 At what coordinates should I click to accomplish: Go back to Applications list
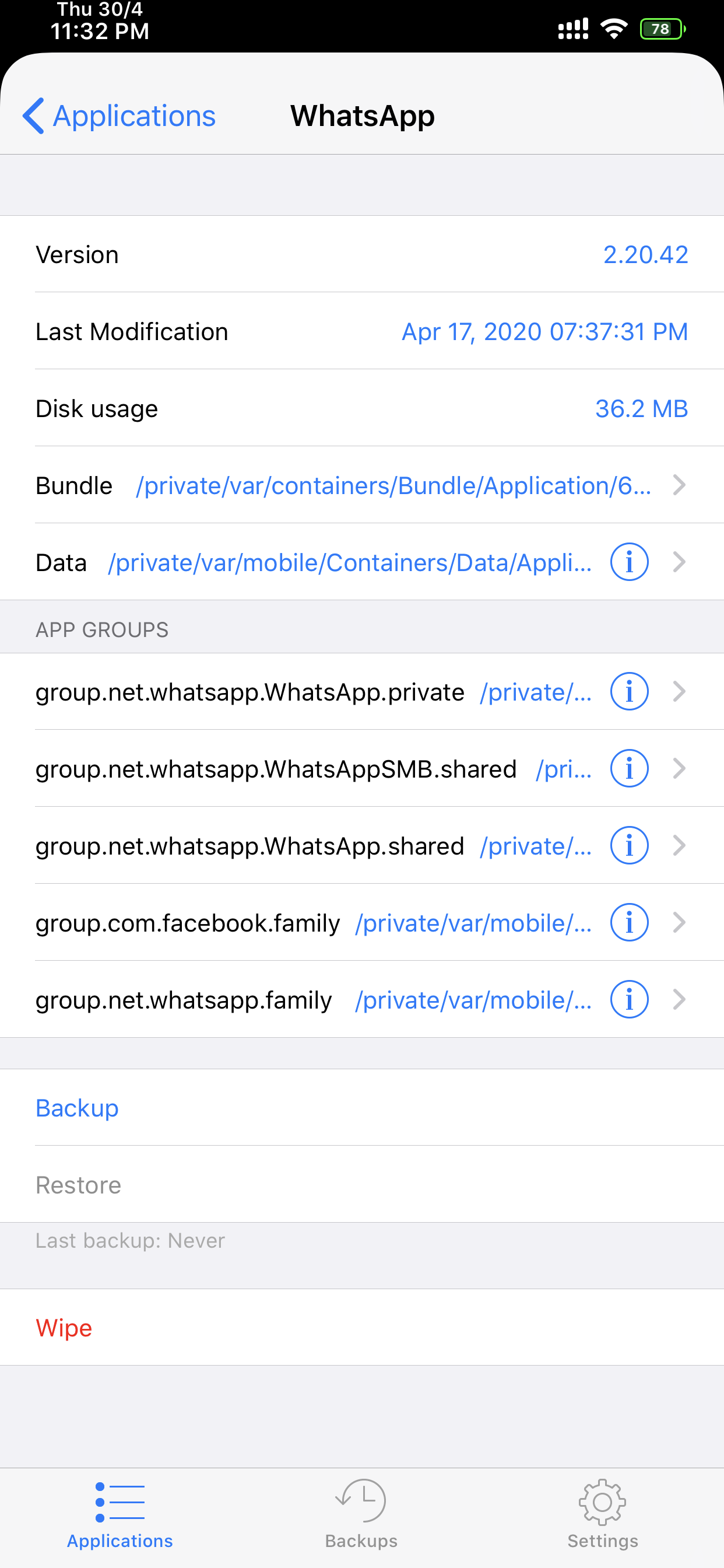point(120,116)
